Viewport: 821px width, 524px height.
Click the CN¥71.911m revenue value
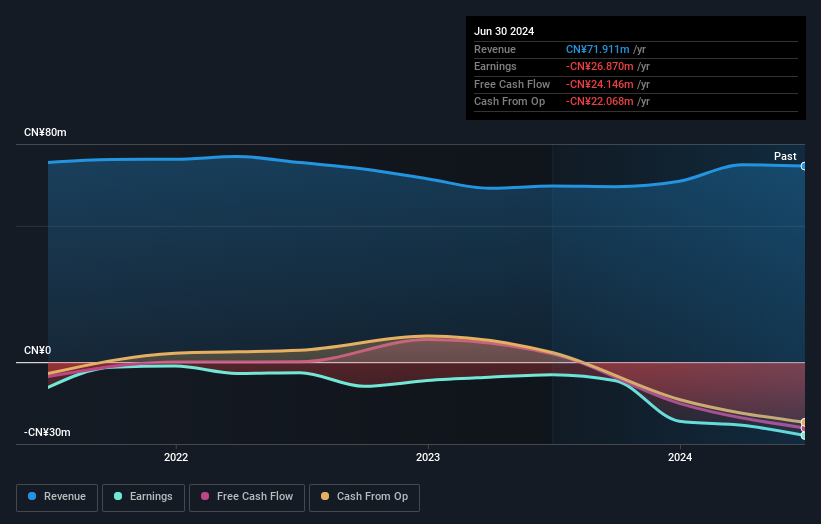pyautogui.click(x=597, y=49)
